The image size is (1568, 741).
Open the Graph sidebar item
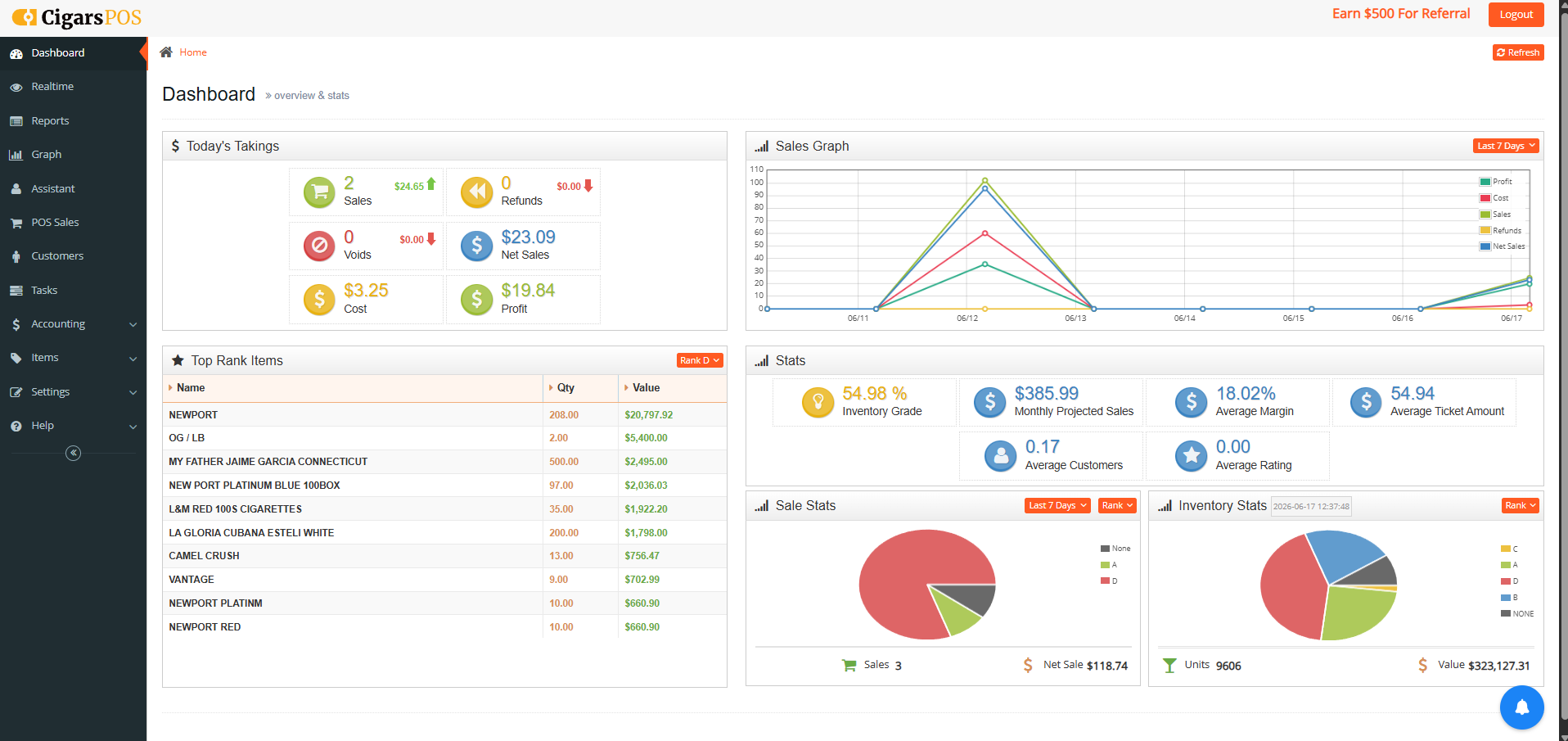(74, 155)
